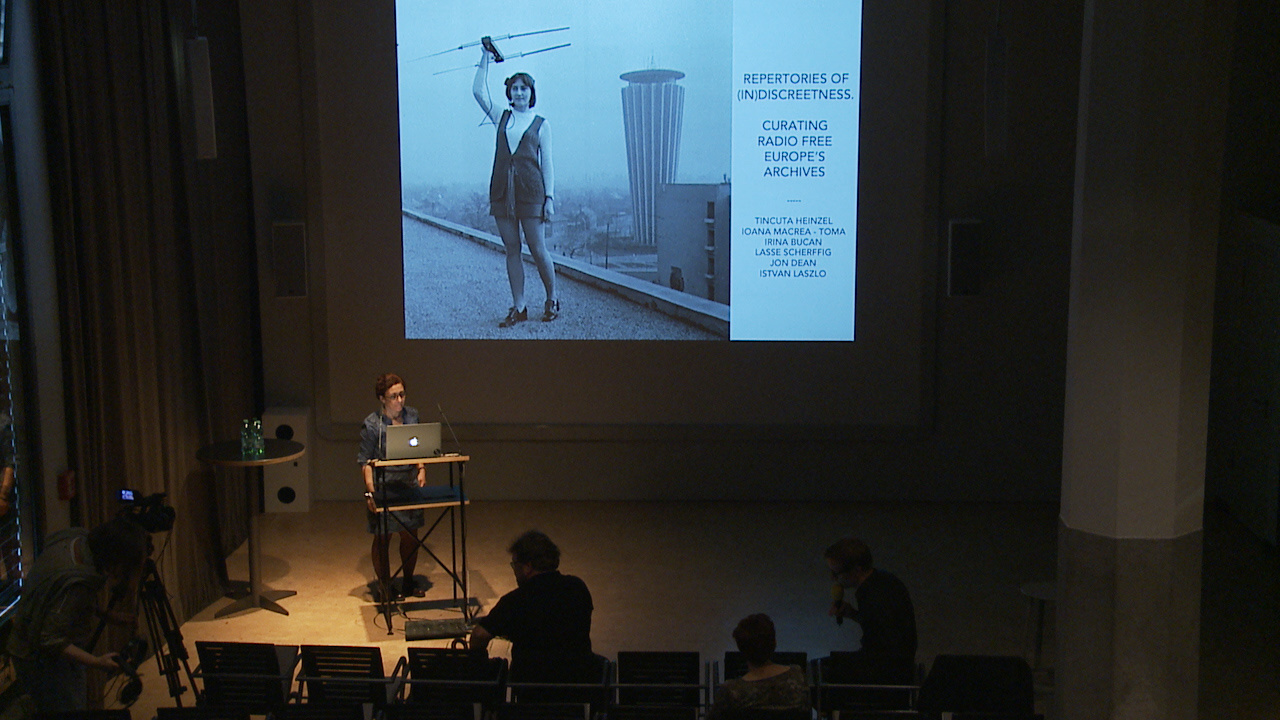This screenshot has width=1280, height=720.
Task: Select the name "ISTVAN LASZLO"
Action: point(794,273)
